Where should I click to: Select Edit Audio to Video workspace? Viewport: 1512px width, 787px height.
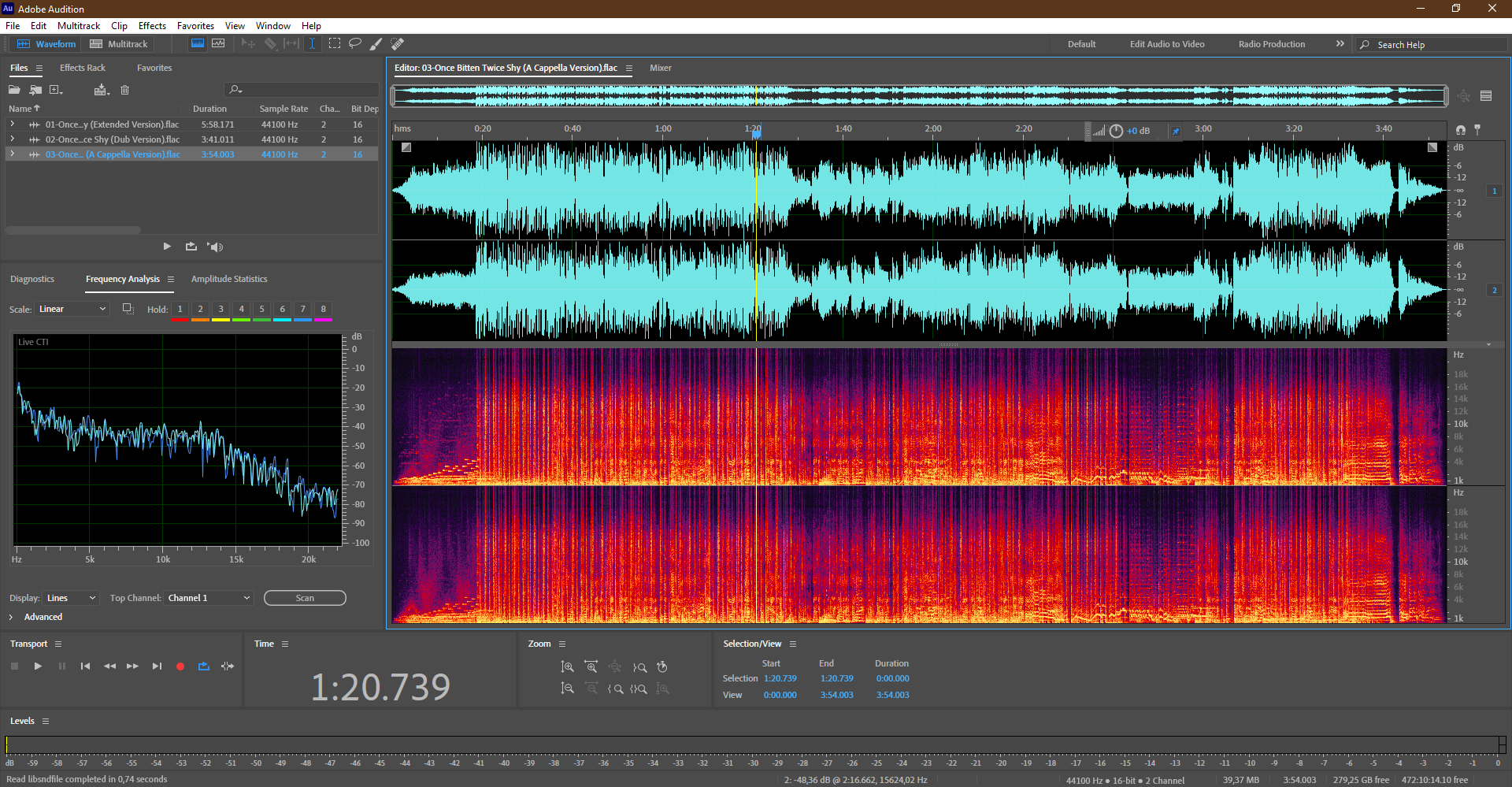(x=1167, y=44)
